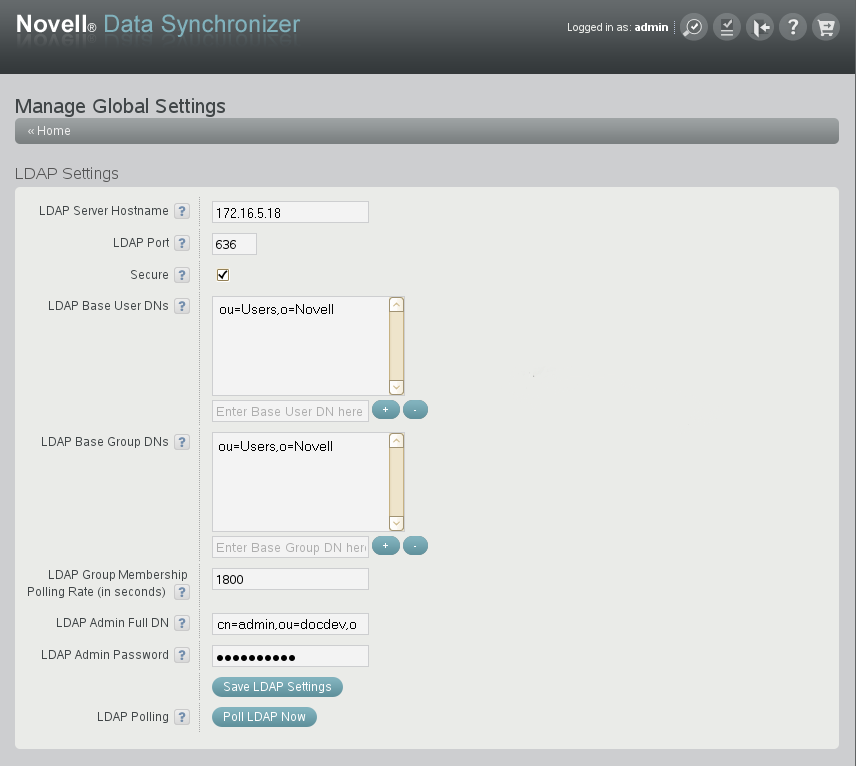
Task: Focus the LDAP Admin Full DN field
Action: [290, 624]
